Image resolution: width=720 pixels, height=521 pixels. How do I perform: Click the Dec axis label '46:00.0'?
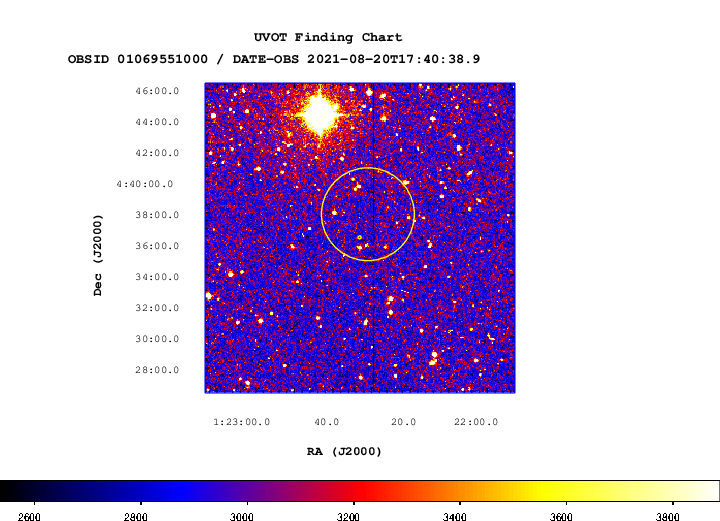[x=157, y=91]
